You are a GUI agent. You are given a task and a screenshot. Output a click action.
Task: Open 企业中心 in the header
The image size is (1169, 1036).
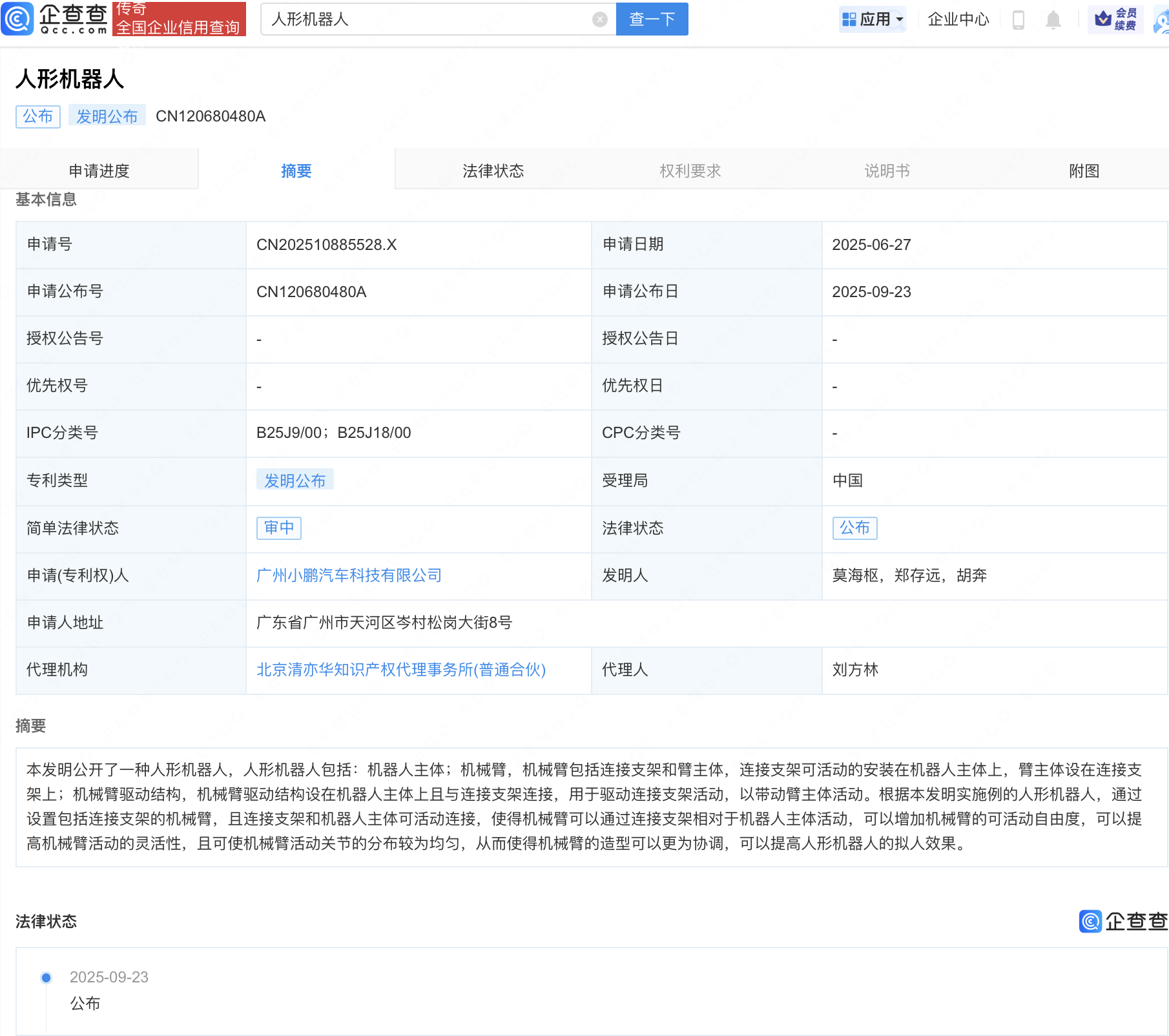point(958,19)
